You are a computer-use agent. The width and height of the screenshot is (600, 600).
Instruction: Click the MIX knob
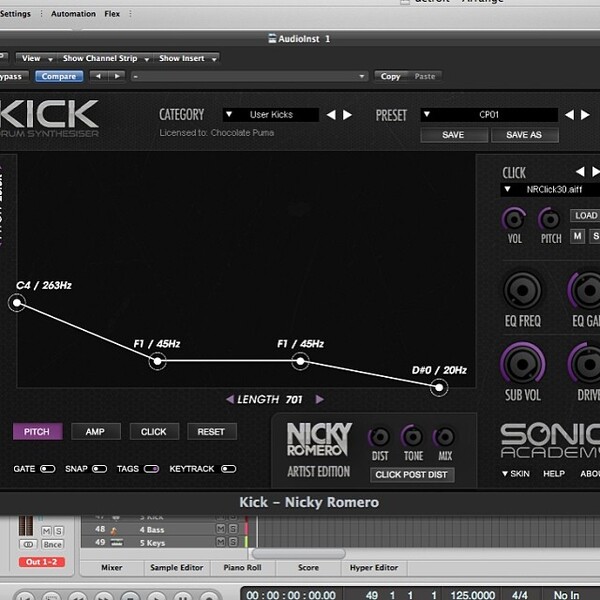point(445,437)
